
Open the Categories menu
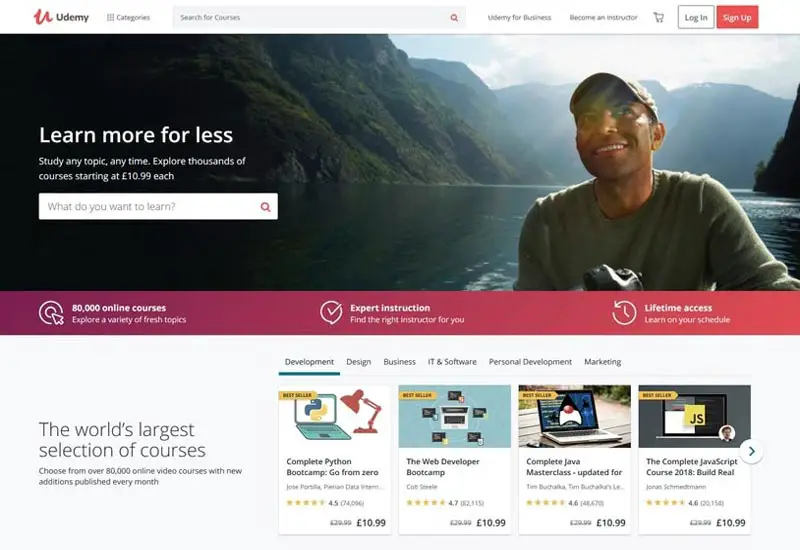tap(129, 17)
